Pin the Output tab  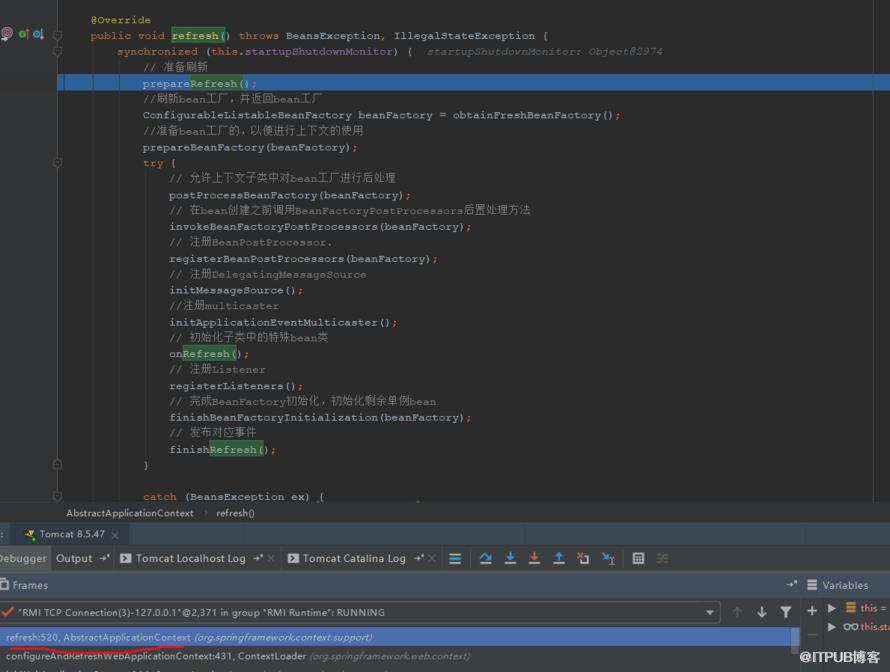[x=104, y=558]
